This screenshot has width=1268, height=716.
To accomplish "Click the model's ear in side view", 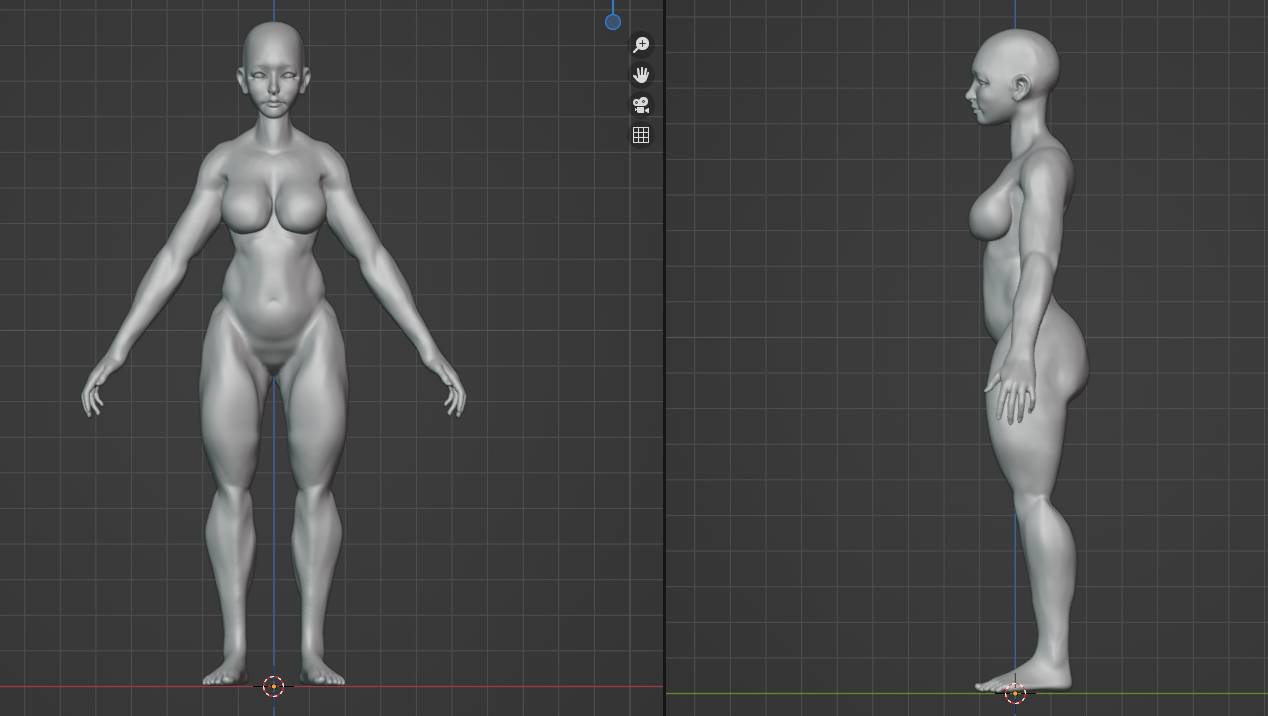I will coord(1022,88).
